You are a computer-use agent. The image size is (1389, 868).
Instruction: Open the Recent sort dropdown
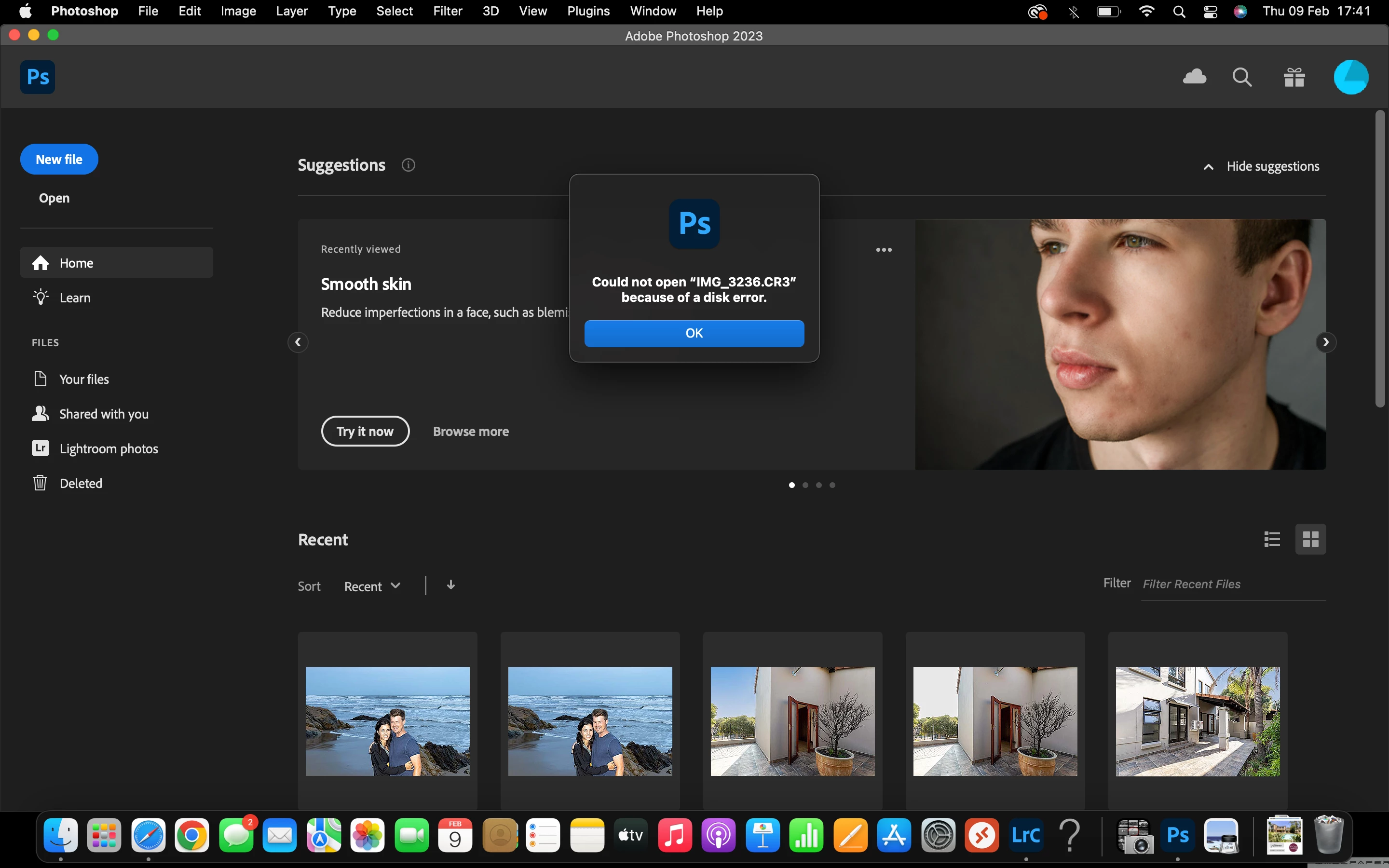click(x=372, y=586)
